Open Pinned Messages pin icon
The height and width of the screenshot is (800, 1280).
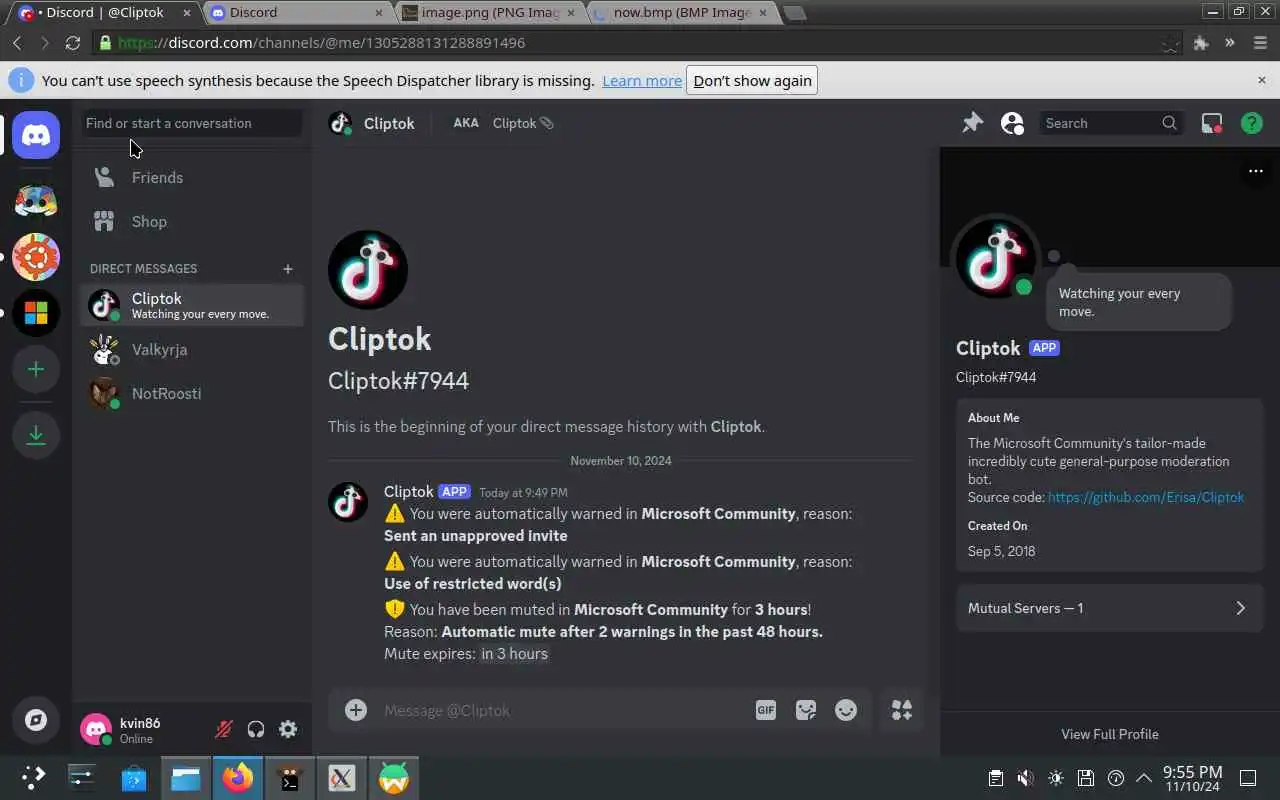tap(972, 123)
